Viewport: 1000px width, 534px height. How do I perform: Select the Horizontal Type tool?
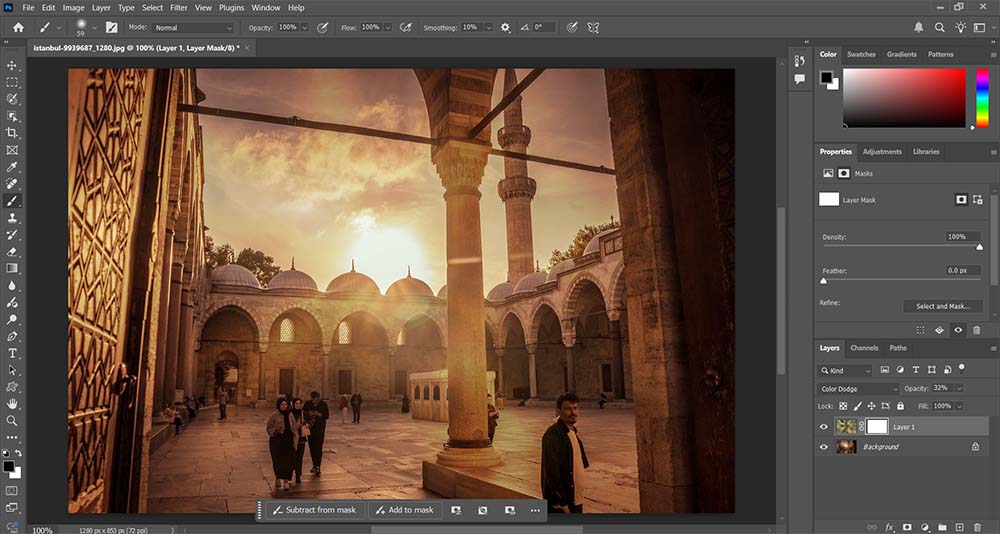point(12,353)
